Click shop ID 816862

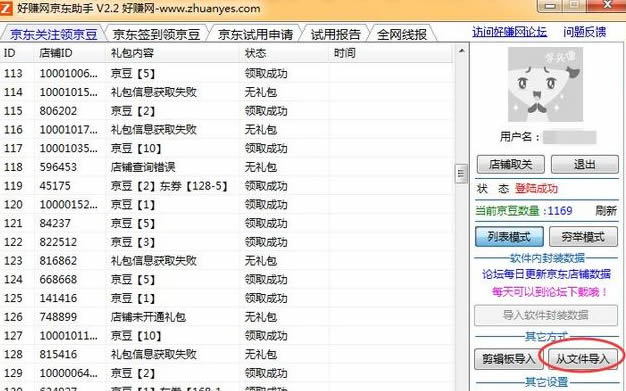coord(58,261)
